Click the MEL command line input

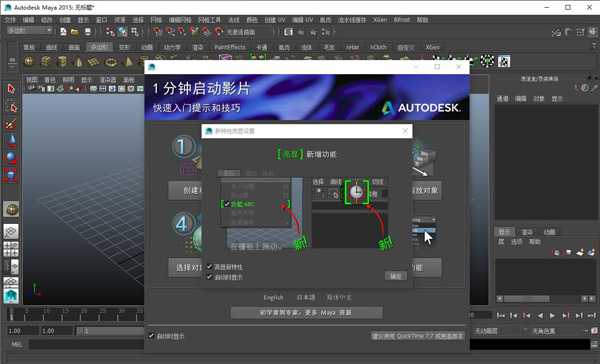(86, 344)
